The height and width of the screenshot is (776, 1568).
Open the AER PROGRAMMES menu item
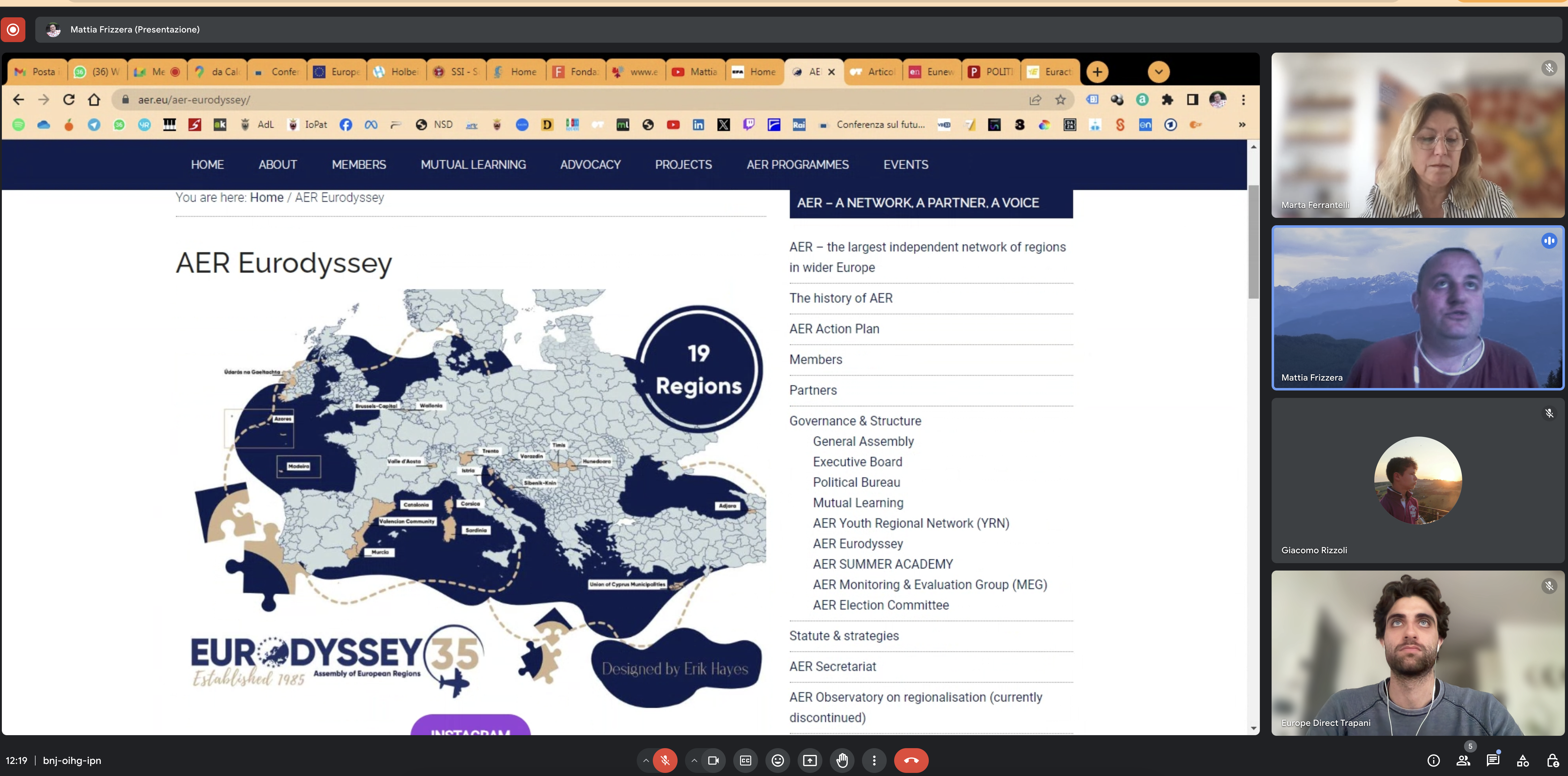coord(797,164)
